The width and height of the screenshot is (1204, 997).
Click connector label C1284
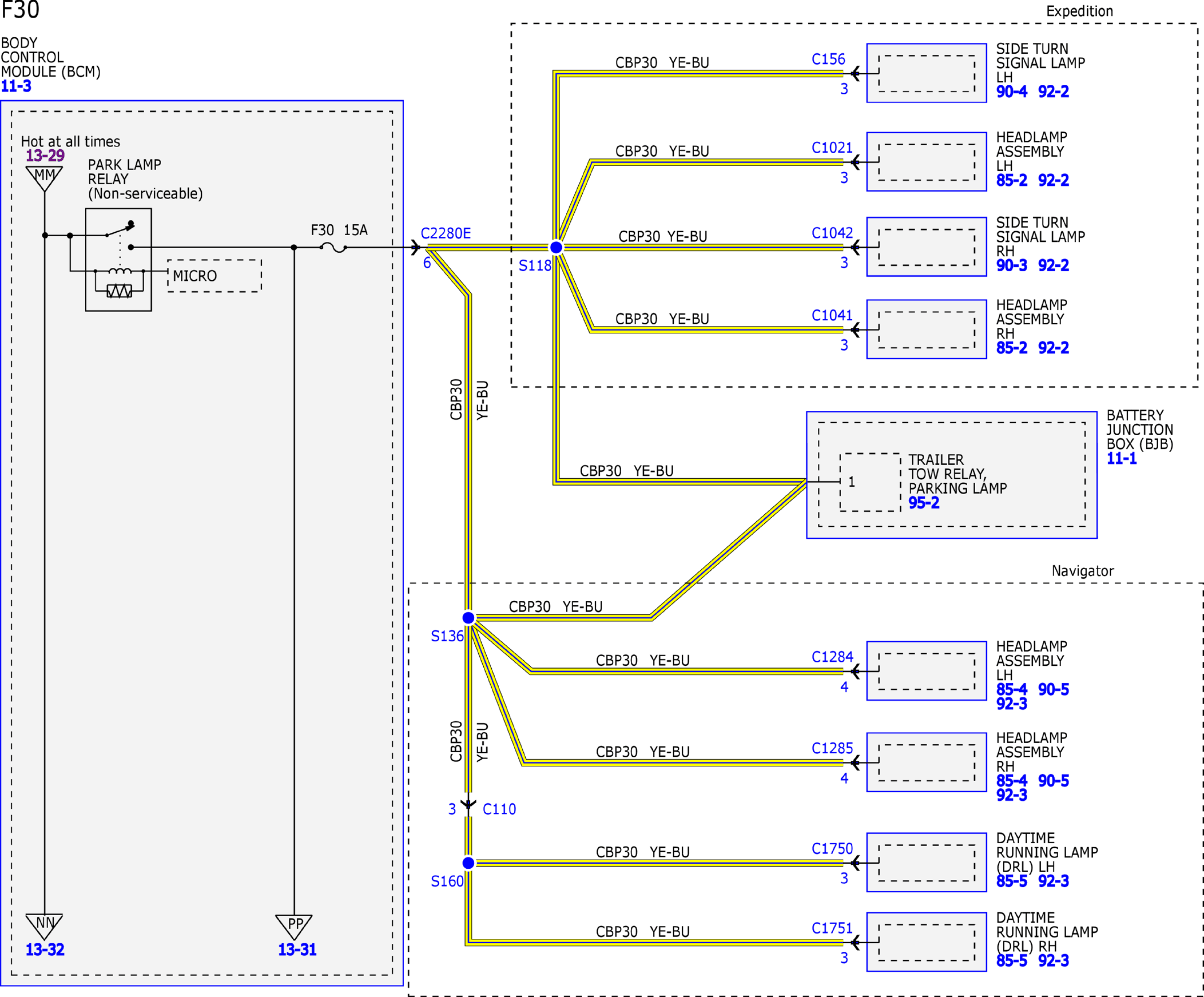tap(832, 657)
